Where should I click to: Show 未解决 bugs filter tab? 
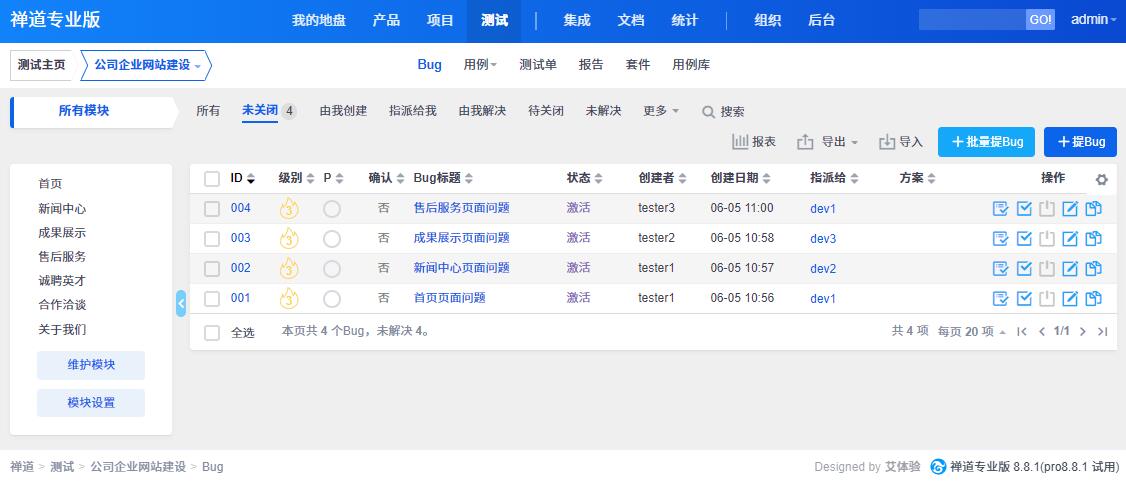pos(603,111)
